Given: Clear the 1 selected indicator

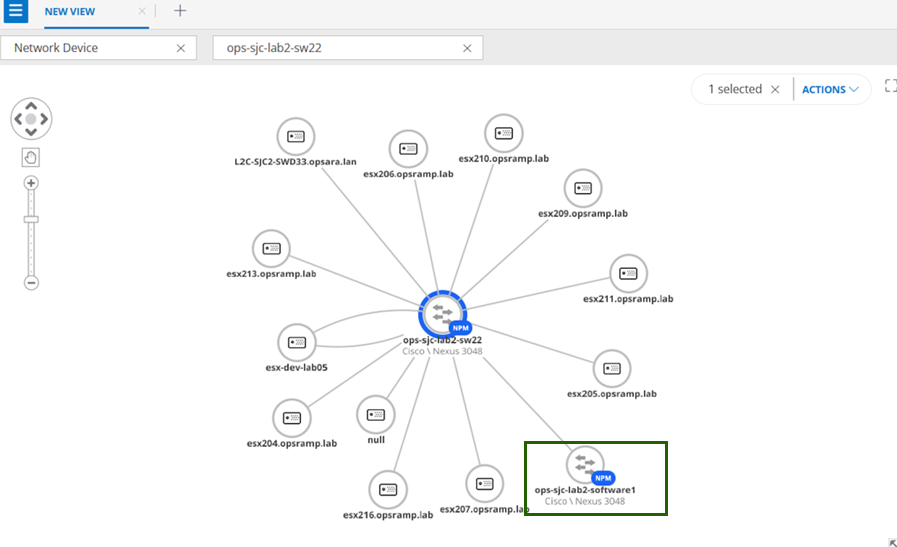Looking at the screenshot, I should (x=774, y=89).
